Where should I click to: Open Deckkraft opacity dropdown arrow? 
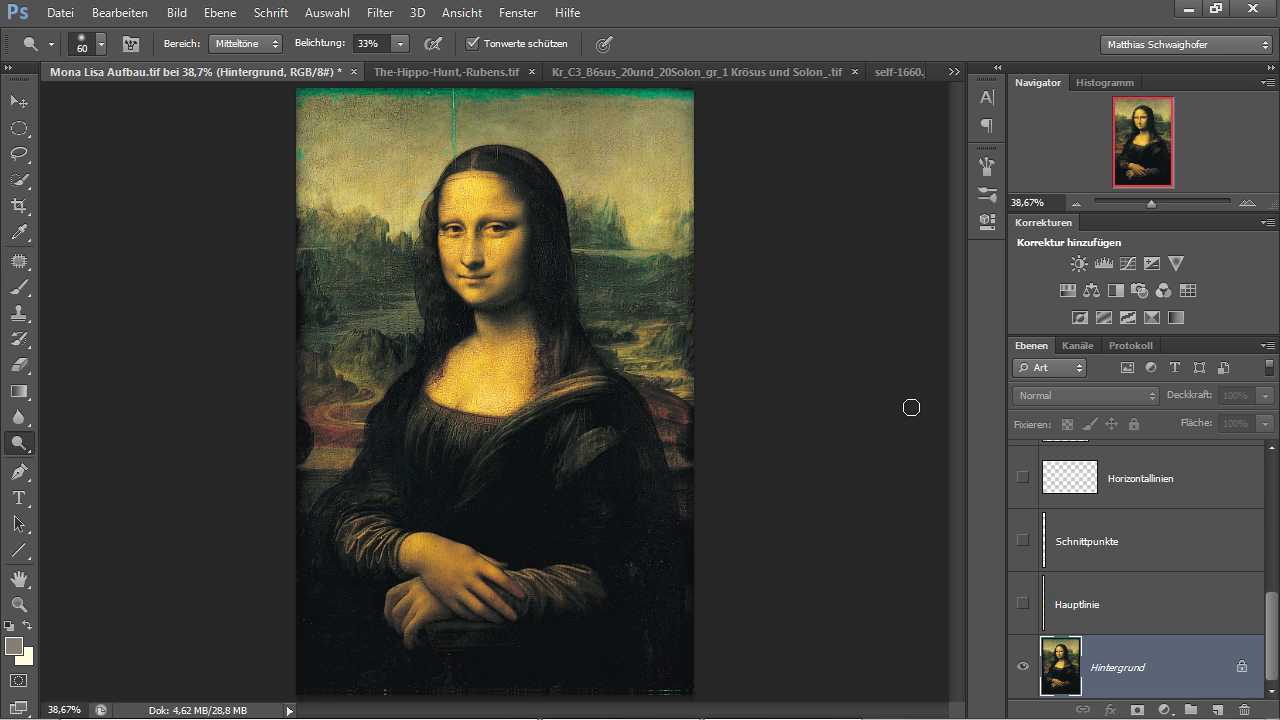click(1266, 395)
